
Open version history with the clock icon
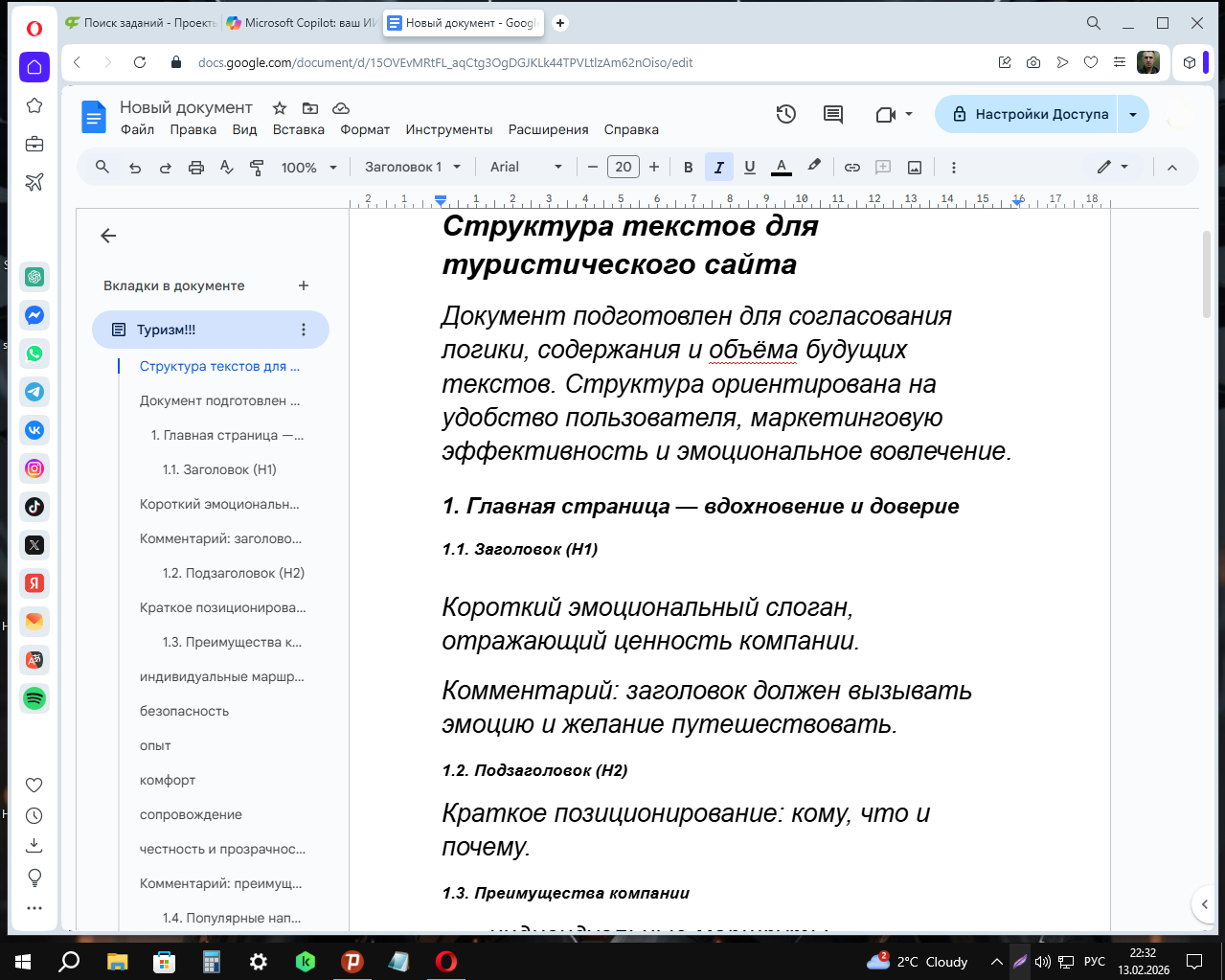(x=785, y=113)
